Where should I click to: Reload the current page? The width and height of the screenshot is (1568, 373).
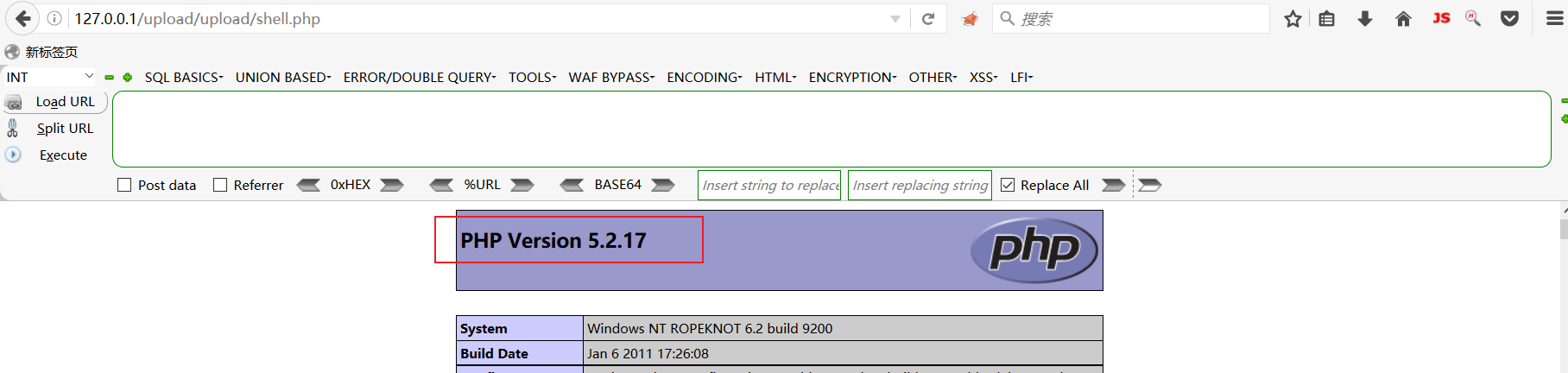click(x=928, y=19)
